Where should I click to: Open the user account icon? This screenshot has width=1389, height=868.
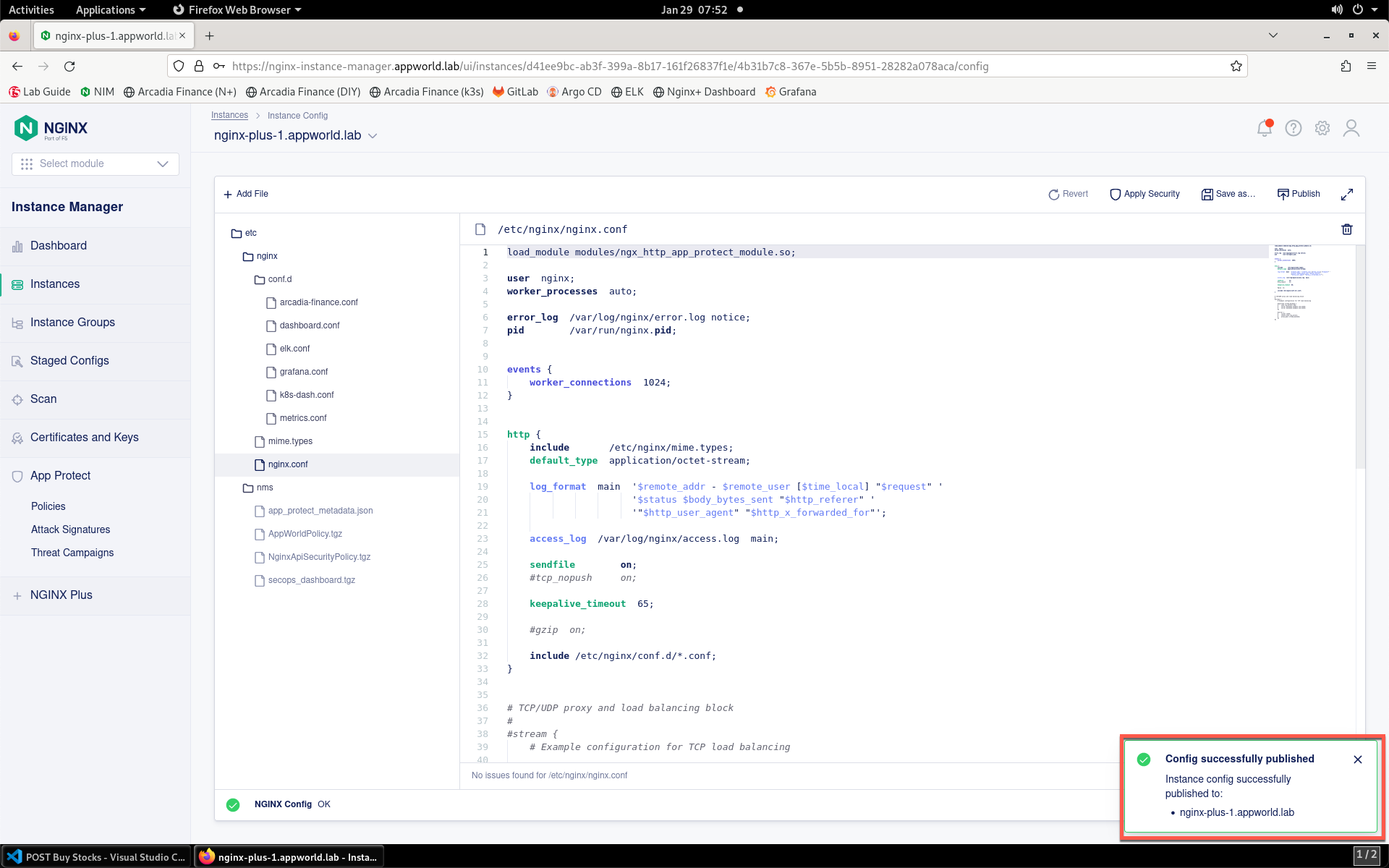point(1351,128)
